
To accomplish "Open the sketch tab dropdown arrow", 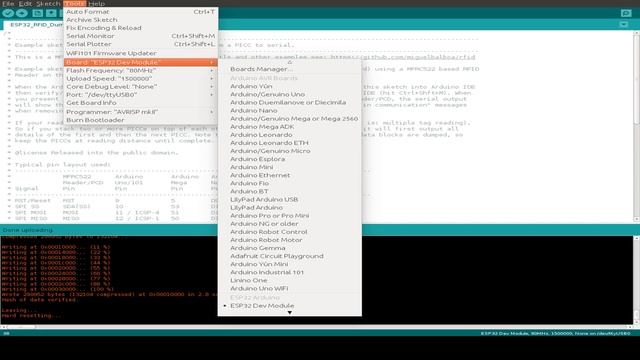I will pyautogui.click(x=624, y=24).
